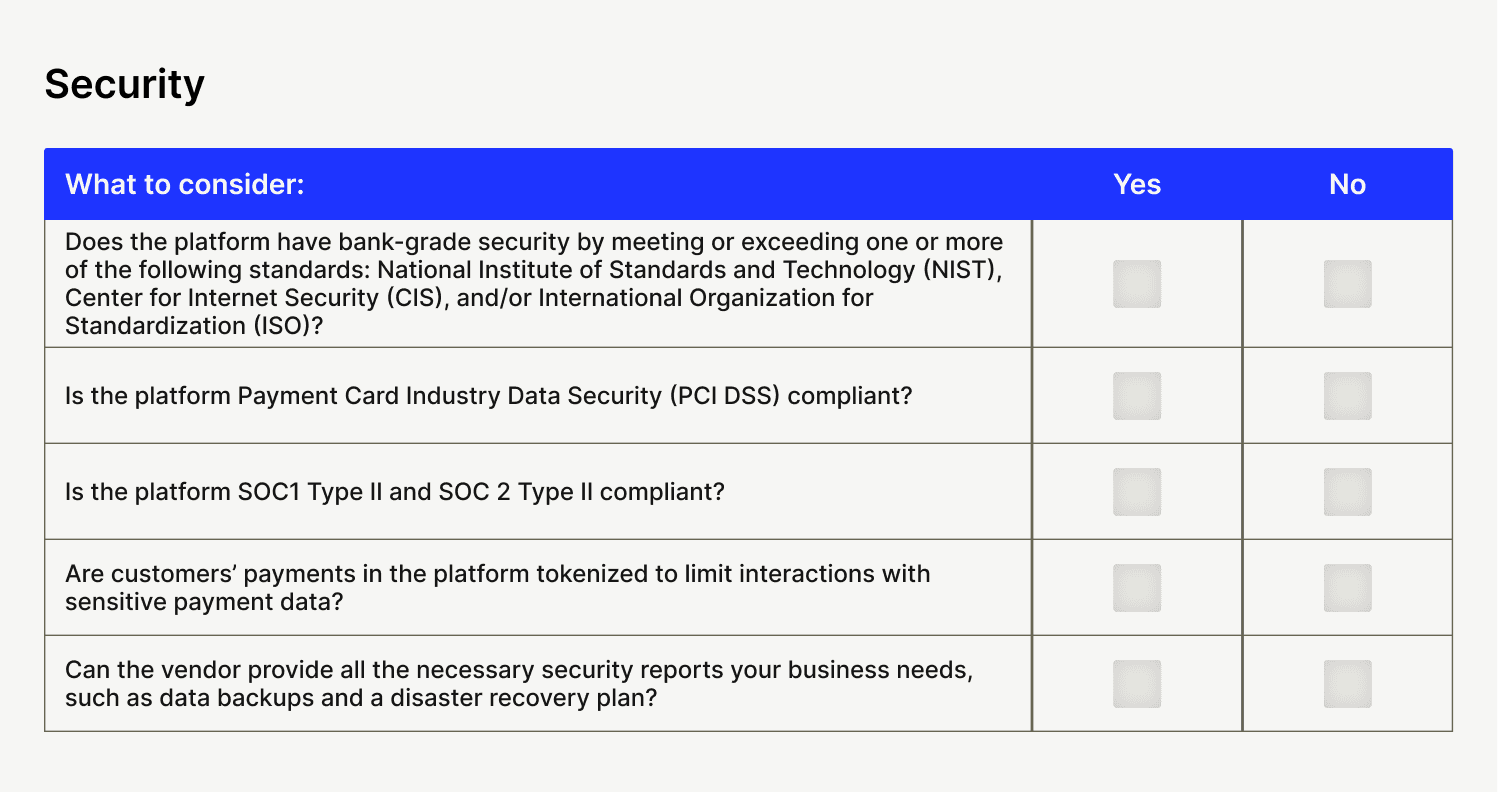Click the No column header
1498x792 pixels.
pyautogui.click(x=1347, y=185)
